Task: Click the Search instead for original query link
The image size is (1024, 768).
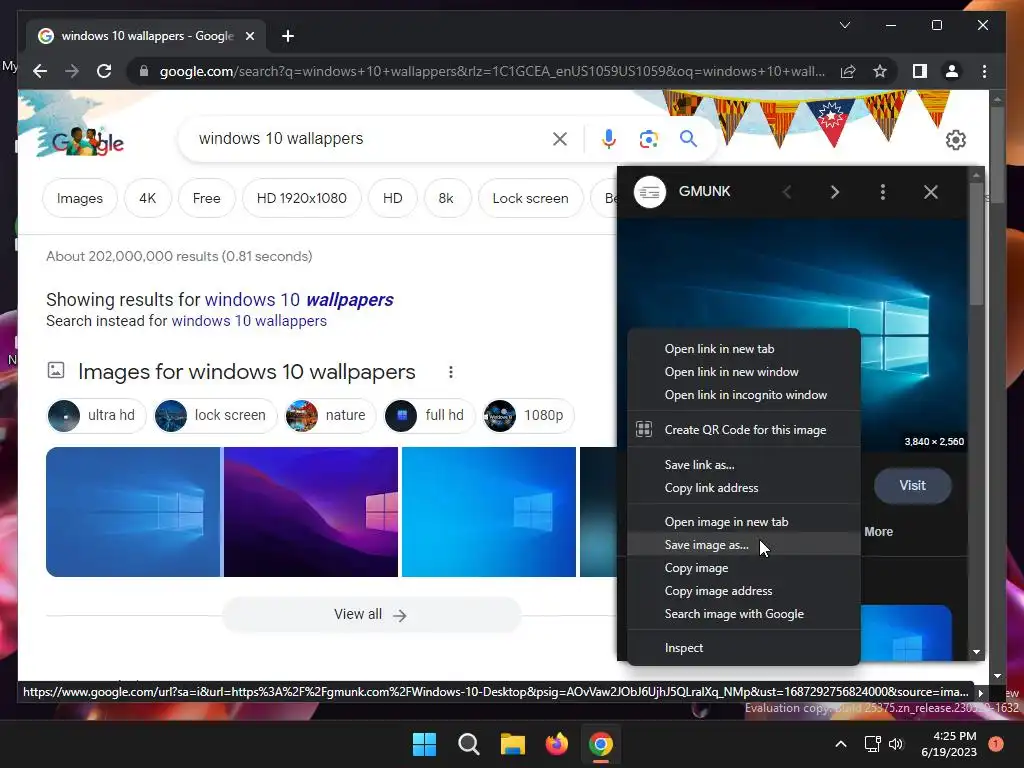Action: click(249, 321)
